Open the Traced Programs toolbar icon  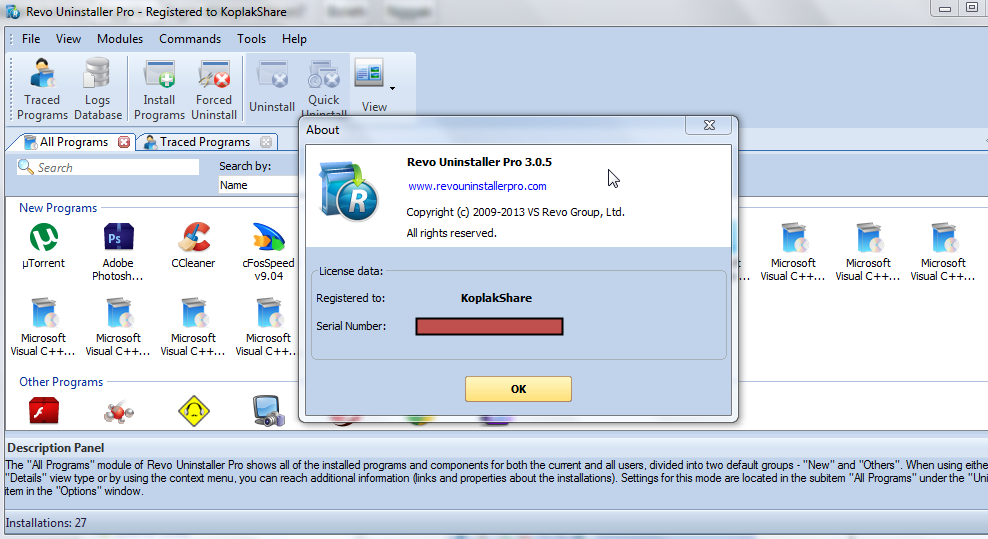point(42,88)
